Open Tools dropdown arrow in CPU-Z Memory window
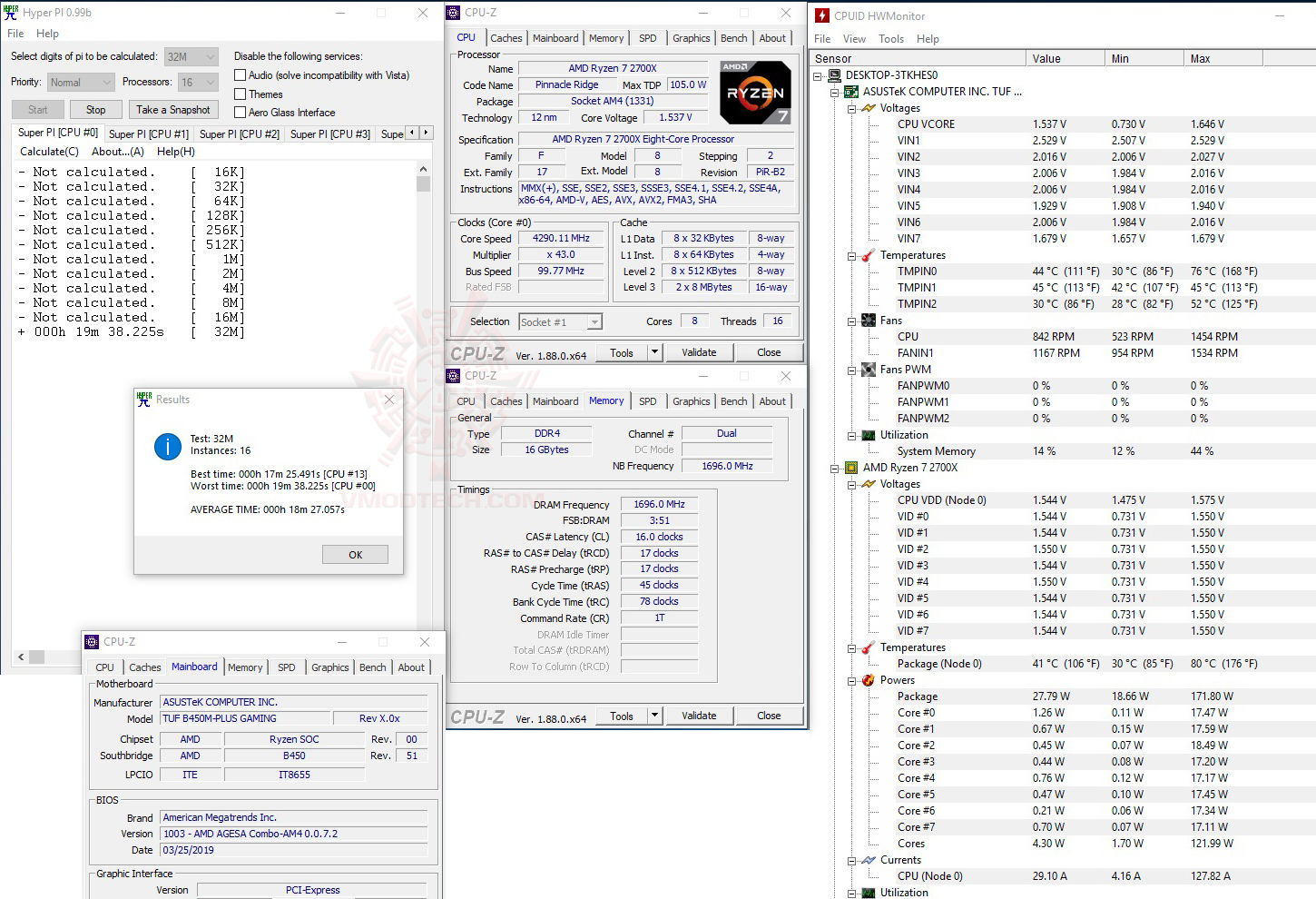This screenshot has height=899, width=1316. pos(654,716)
